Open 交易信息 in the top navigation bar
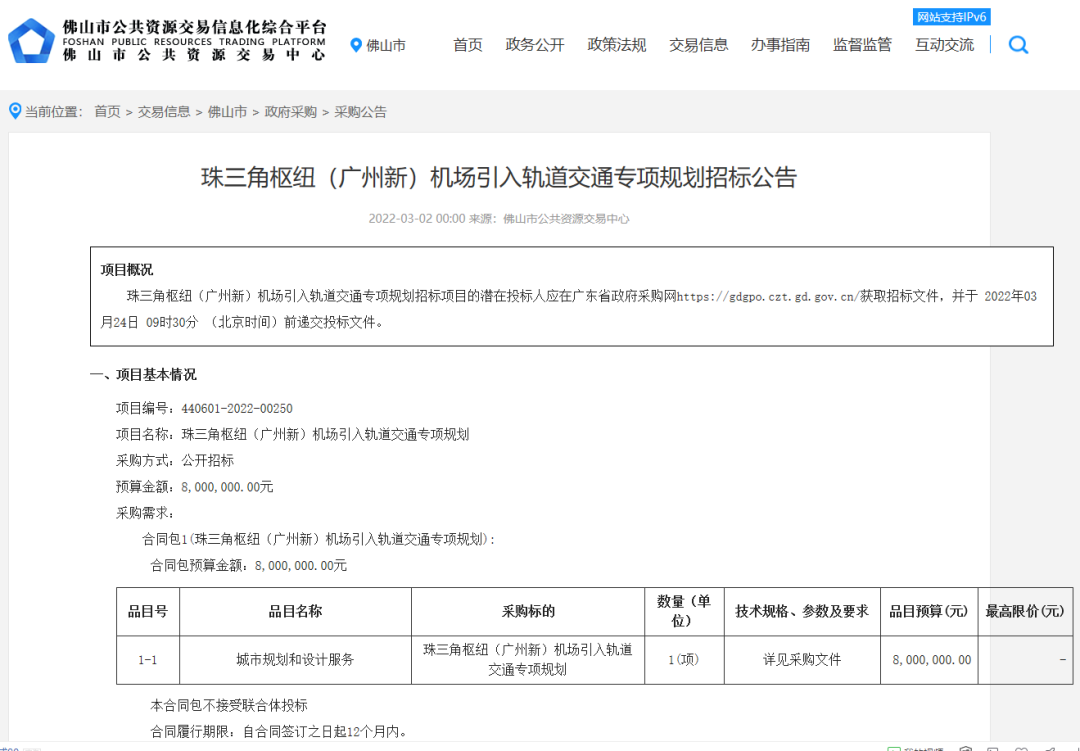Screen dimensions: 1080x751 click(699, 45)
